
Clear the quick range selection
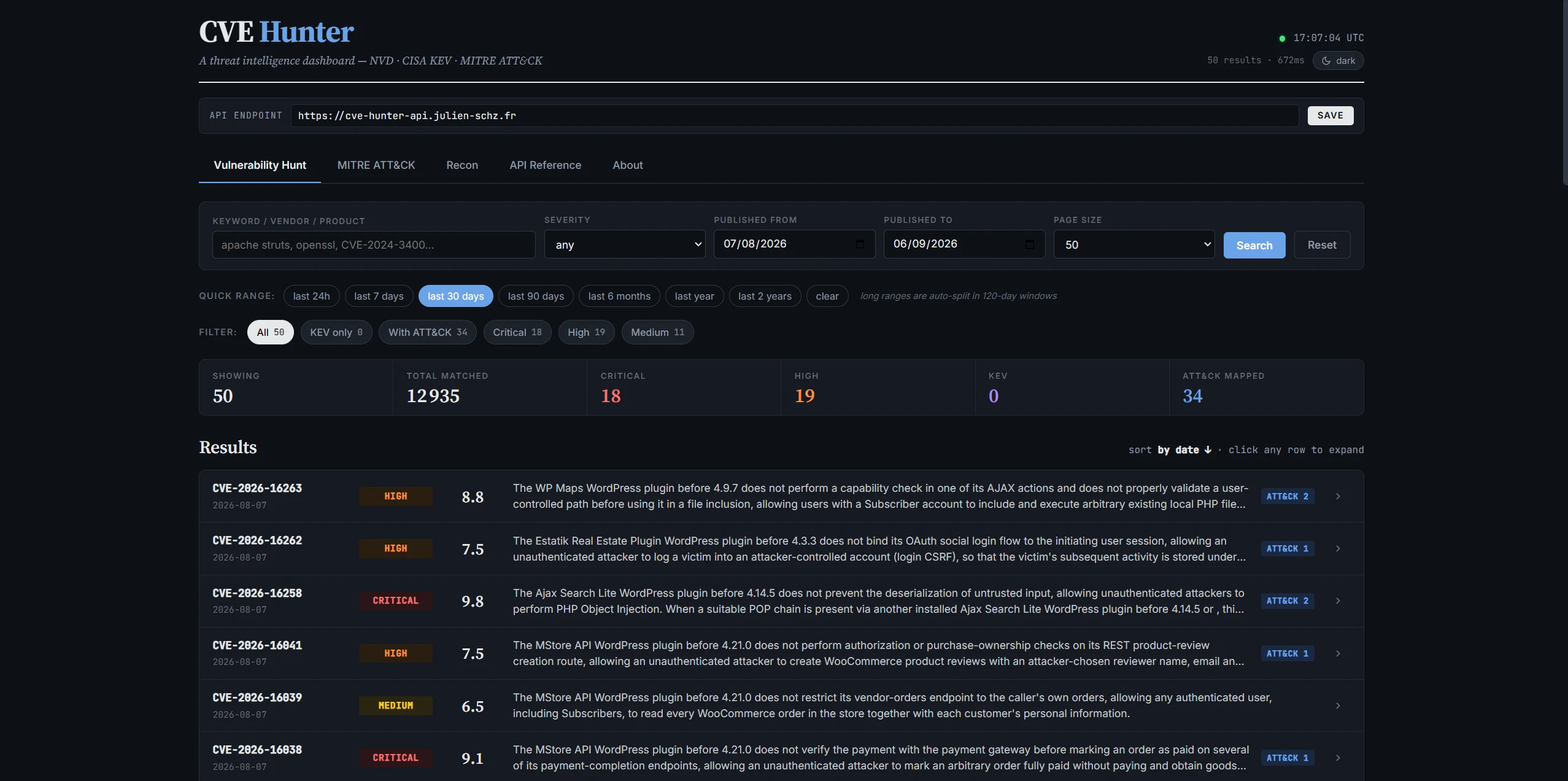(827, 296)
